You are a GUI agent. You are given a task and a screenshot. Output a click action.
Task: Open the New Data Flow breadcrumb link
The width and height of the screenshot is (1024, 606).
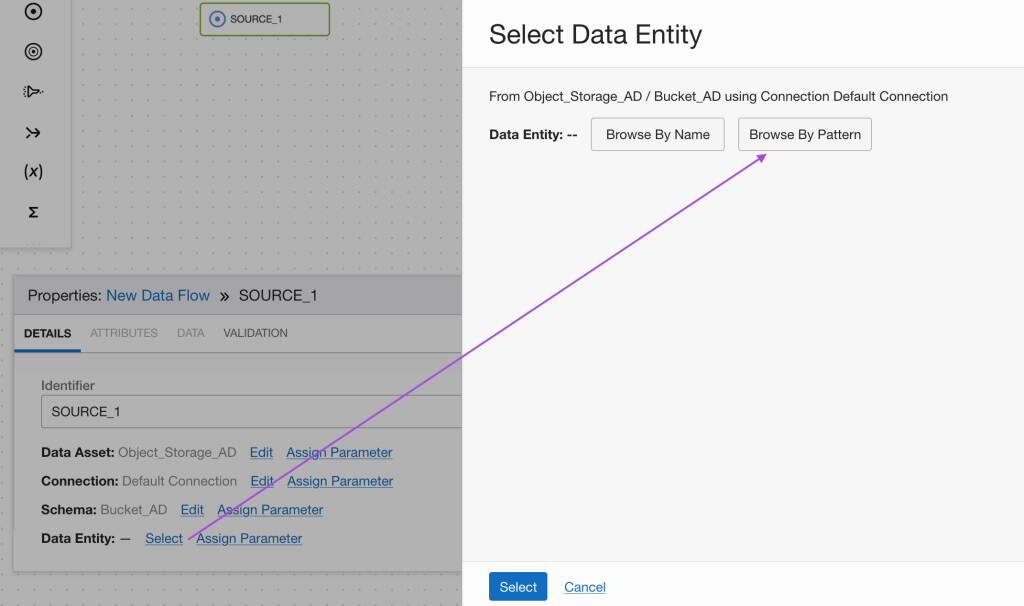[158, 295]
